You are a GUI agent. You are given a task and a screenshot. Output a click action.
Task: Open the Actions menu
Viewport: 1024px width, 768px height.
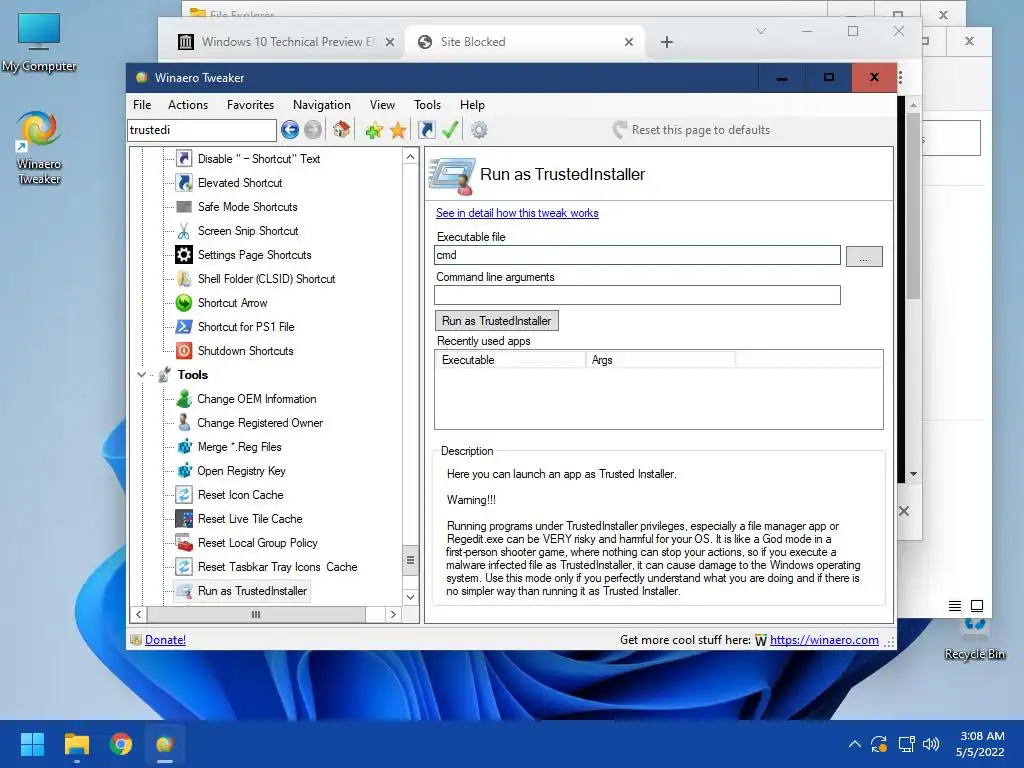point(188,105)
